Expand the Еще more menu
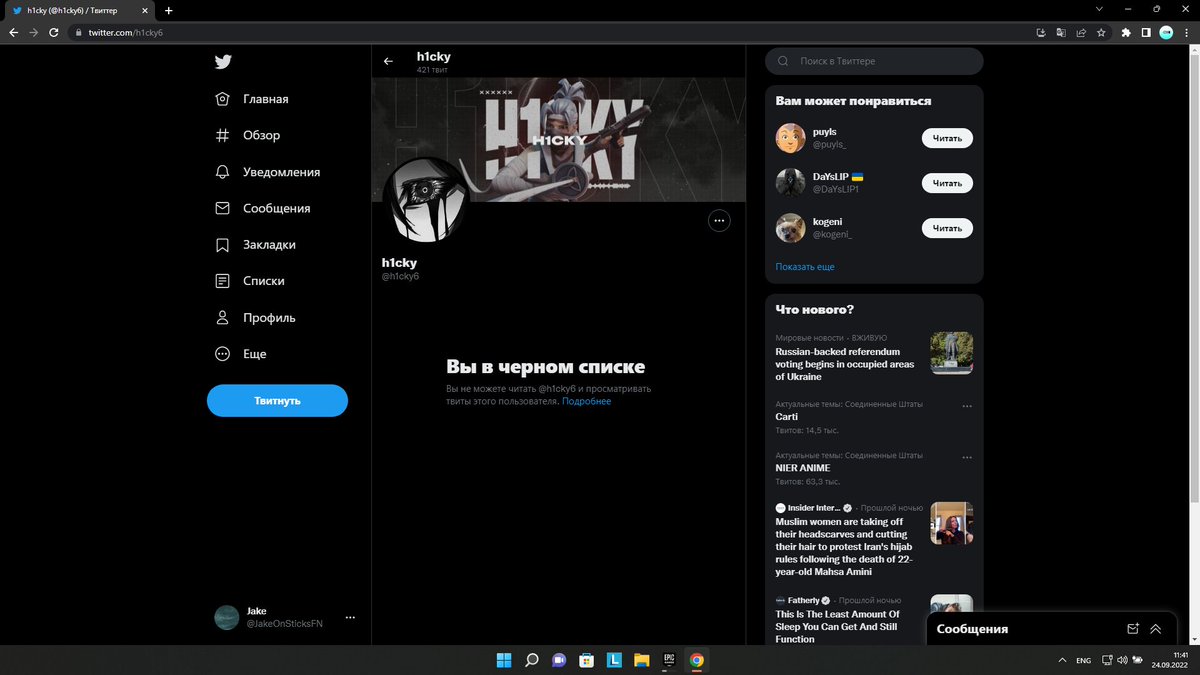1200x675 pixels. point(241,354)
